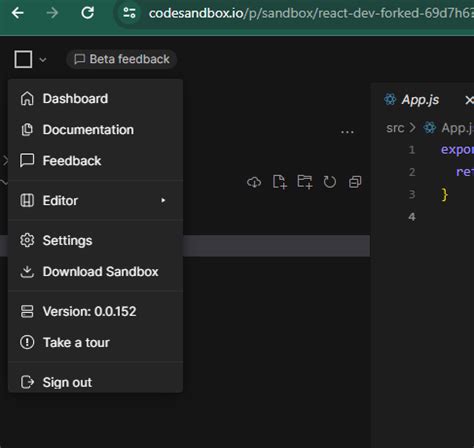Open the three-dots more options
This screenshot has height=448, width=474.
coord(347,132)
